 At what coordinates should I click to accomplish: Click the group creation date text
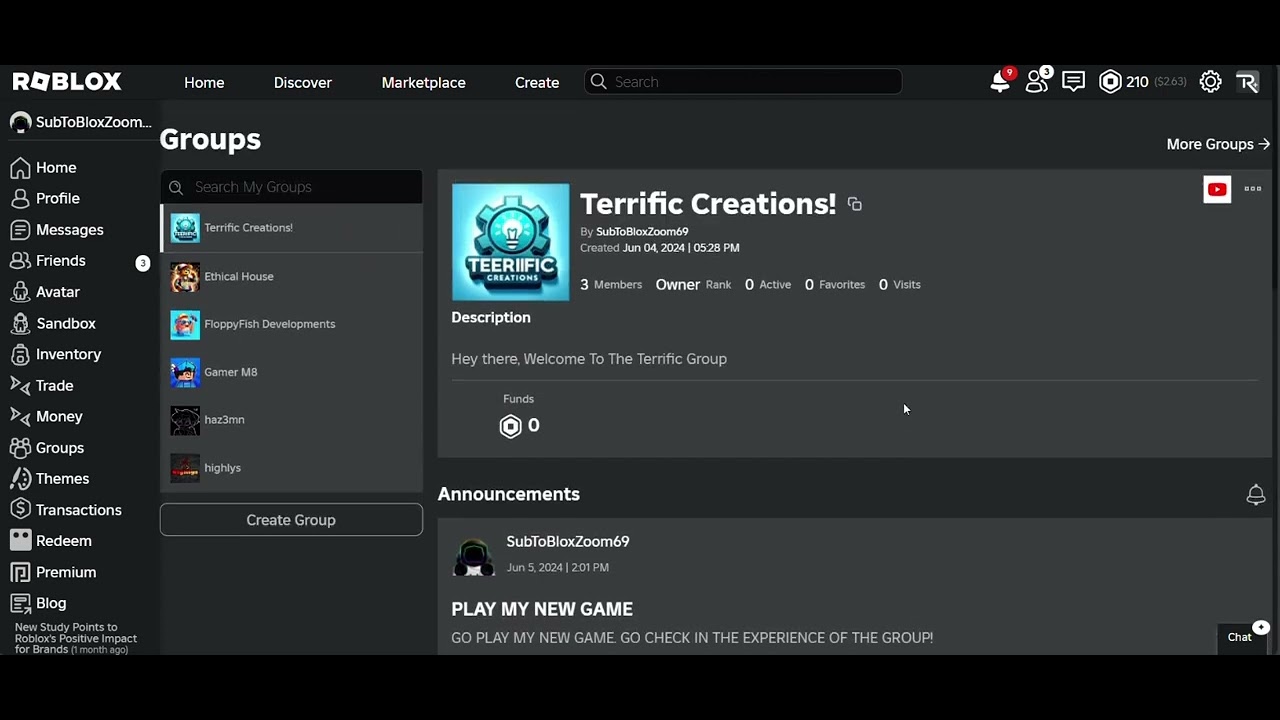660,248
